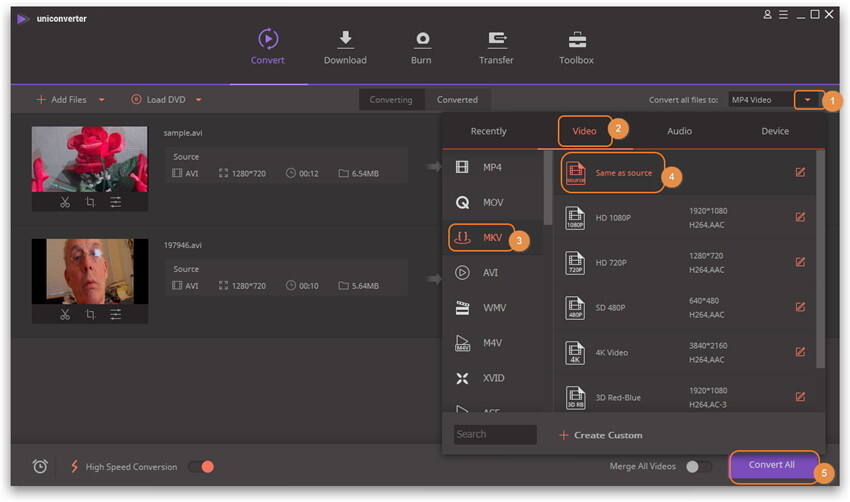Click Create Custom button
The image size is (850, 502).
tap(601, 435)
